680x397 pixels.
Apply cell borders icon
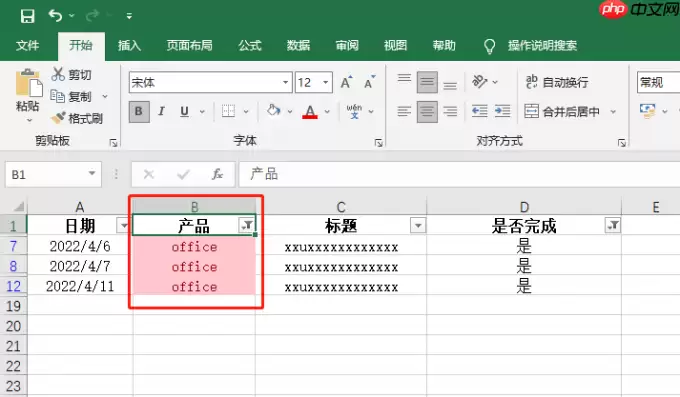(229, 111)
